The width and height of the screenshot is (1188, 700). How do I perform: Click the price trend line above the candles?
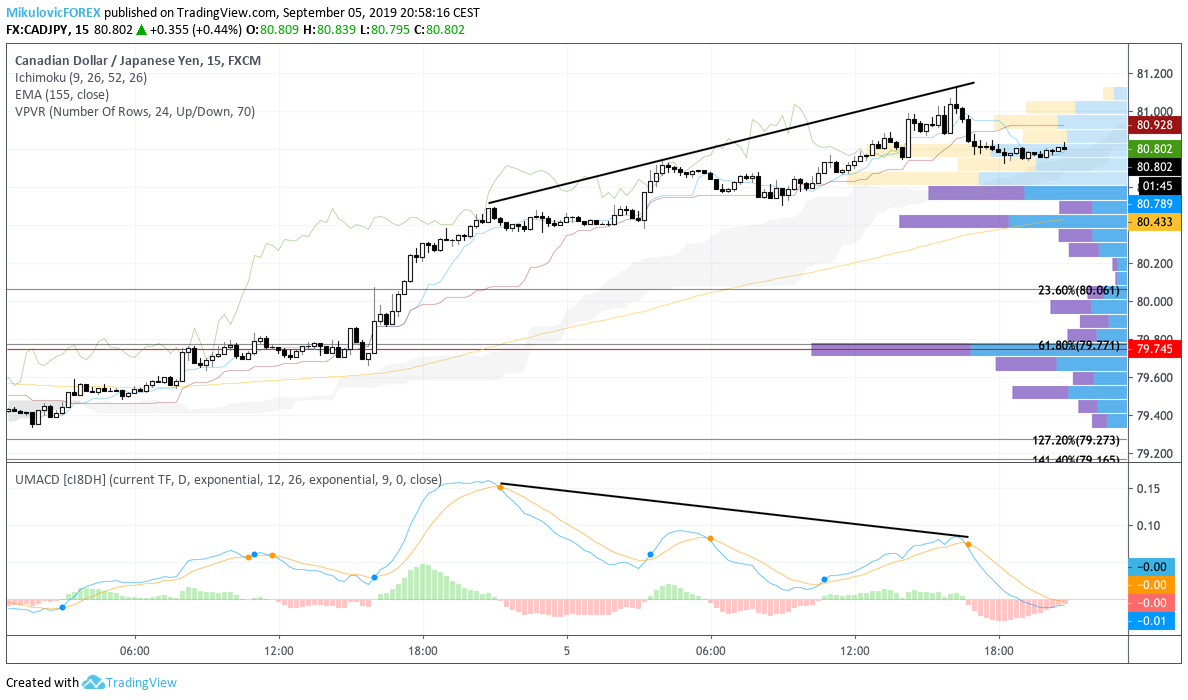(731, 142)
